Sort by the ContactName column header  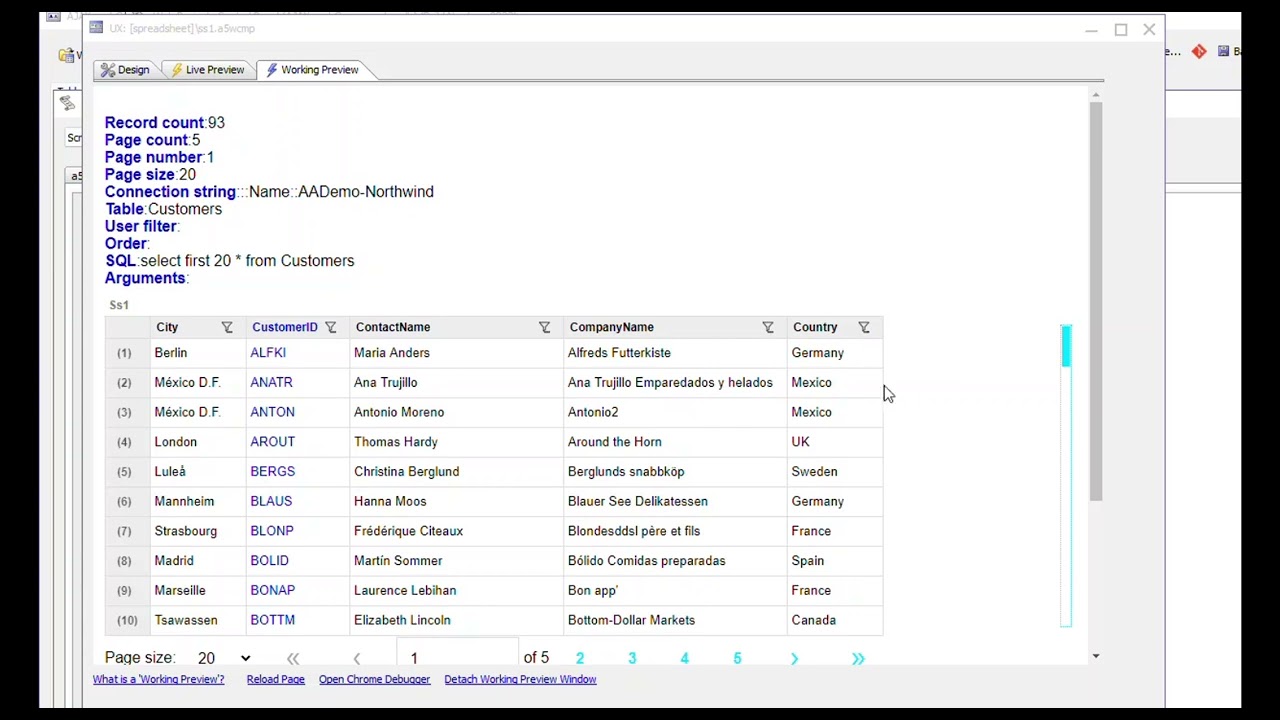tap(393, 327)
